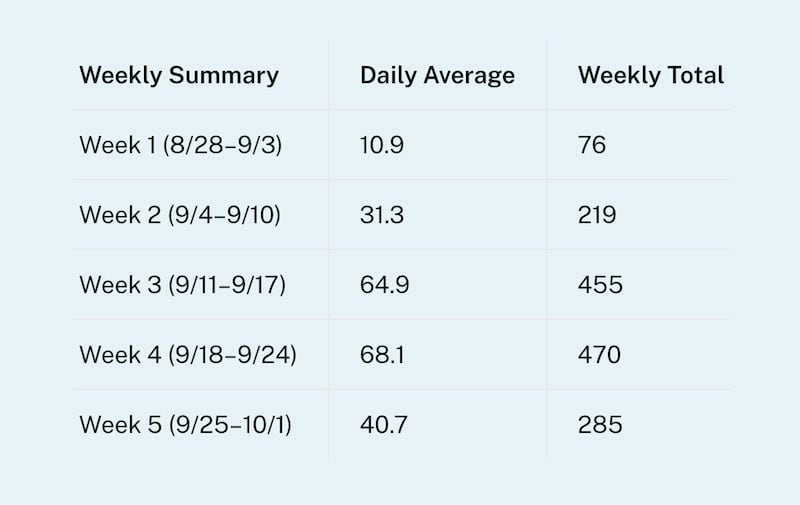
Task: Click divider between Weekly Summary and Daily Average
Action: pos(328,250)
